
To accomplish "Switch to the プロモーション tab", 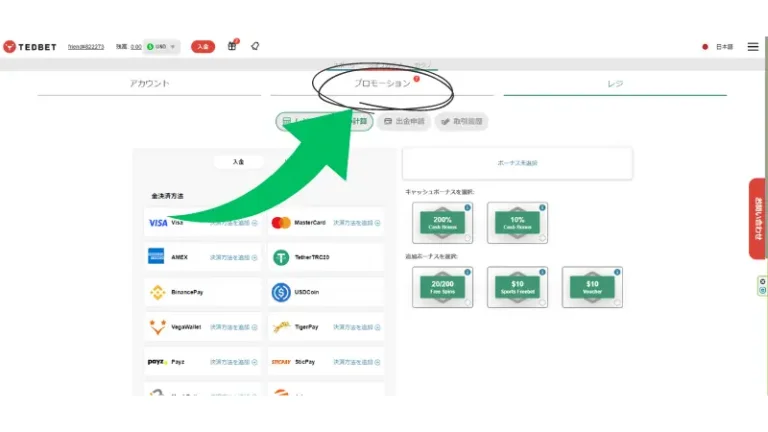I will [382, 84].
